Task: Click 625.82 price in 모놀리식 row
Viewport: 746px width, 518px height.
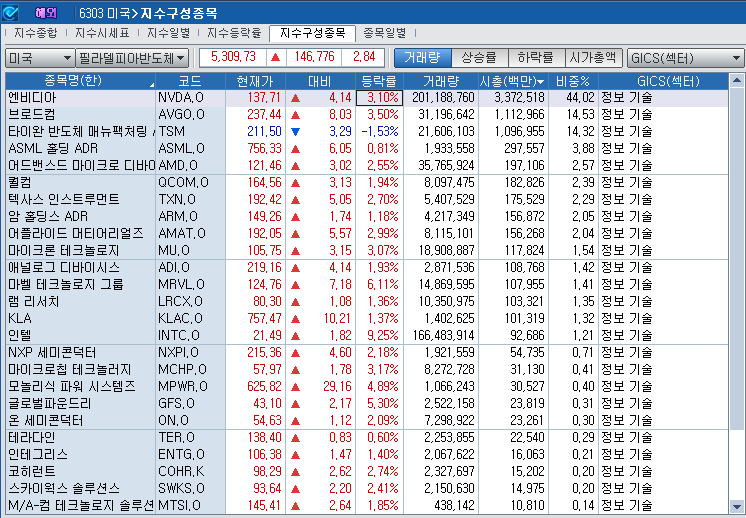Action: (264, 387)
